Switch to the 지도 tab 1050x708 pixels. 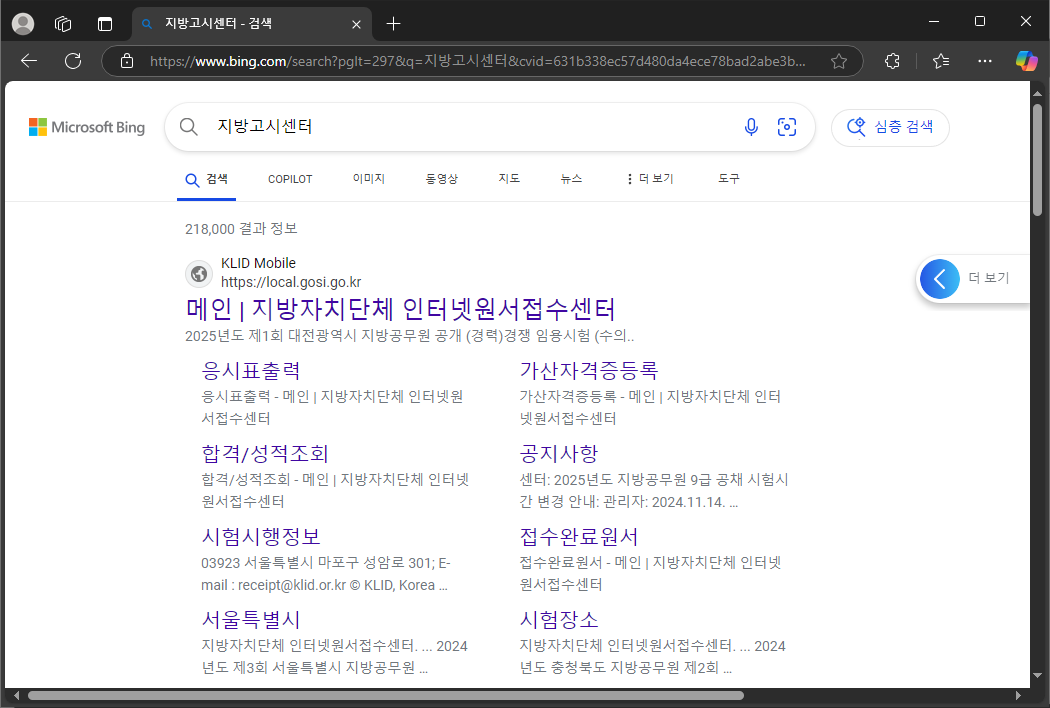pyautogui.click(x=509, y=179)
